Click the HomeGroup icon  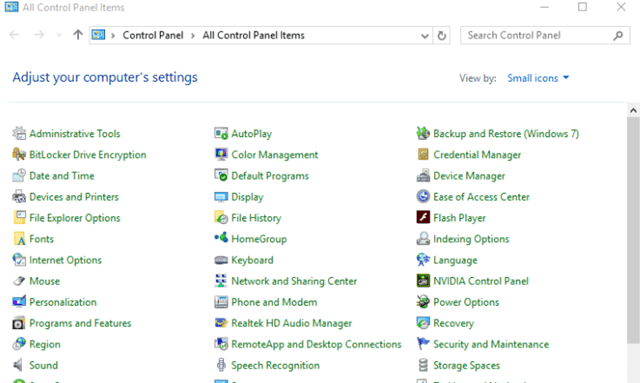tap(221, 238)
